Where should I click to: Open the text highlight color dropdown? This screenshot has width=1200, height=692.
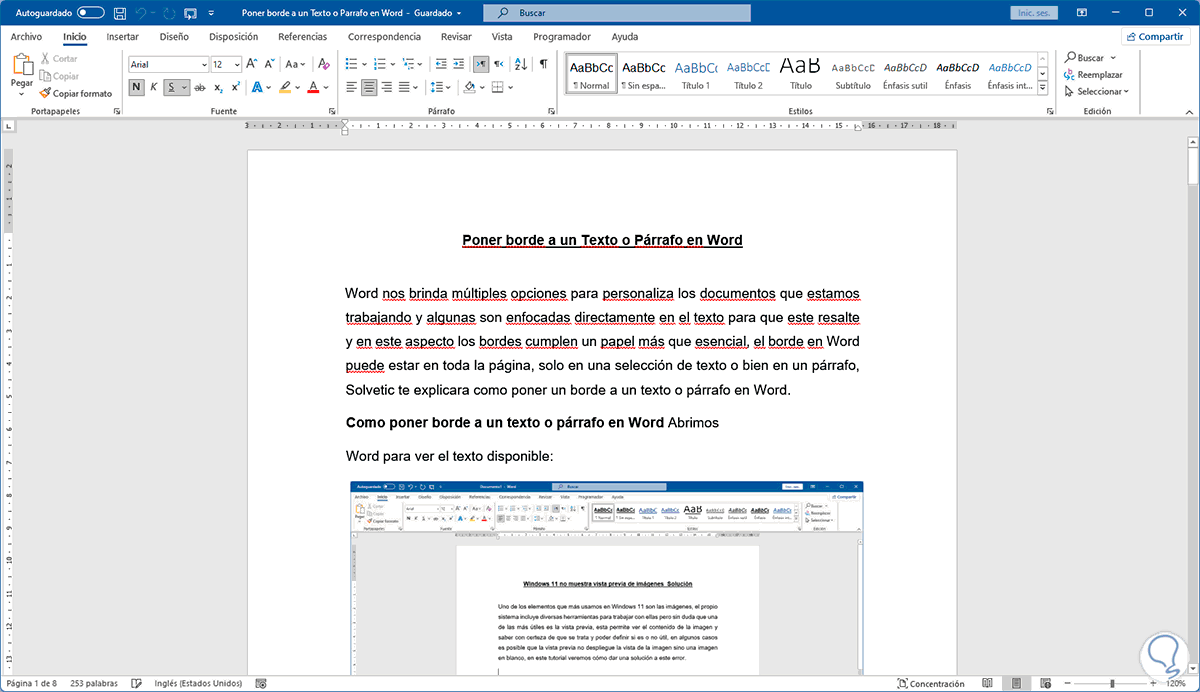coord(297,88)
